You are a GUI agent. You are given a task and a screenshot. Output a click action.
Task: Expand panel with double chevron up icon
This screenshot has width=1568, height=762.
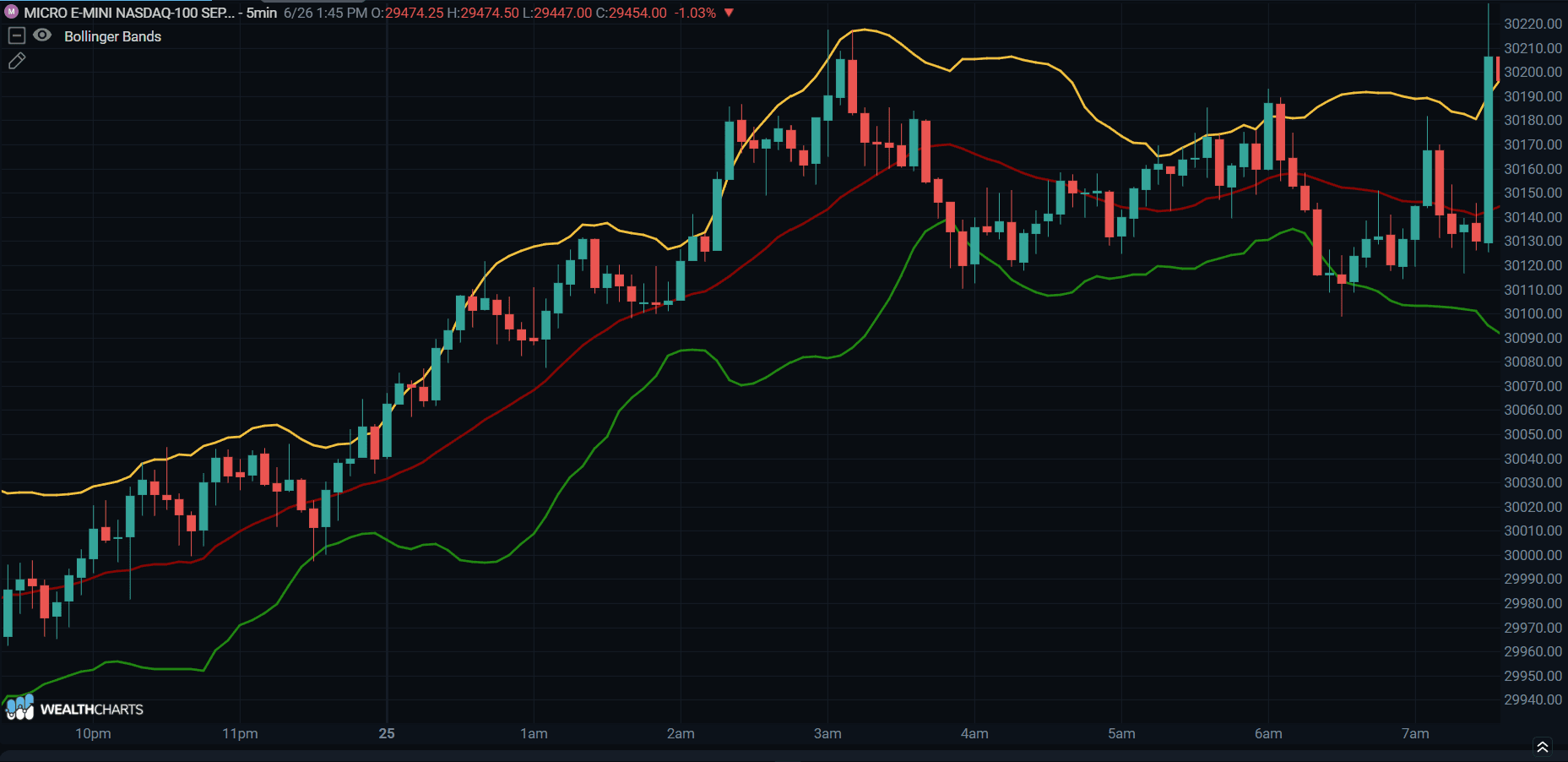click(1542, 747)
